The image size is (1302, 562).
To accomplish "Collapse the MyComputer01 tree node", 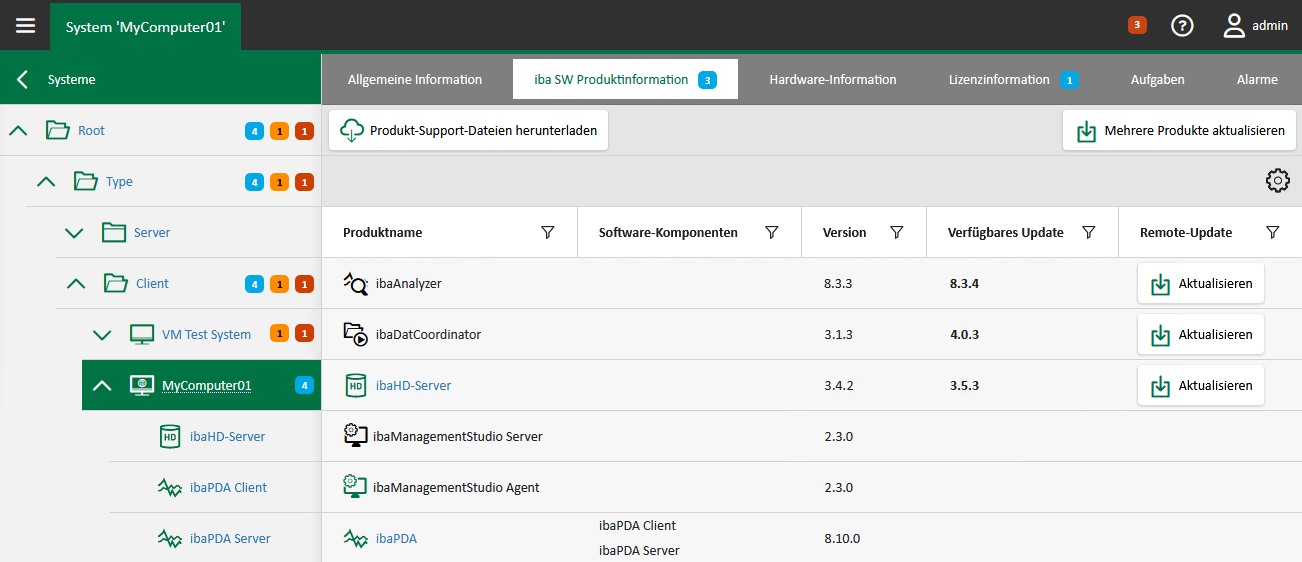I will pyautogui.click(x=102, y=386).
